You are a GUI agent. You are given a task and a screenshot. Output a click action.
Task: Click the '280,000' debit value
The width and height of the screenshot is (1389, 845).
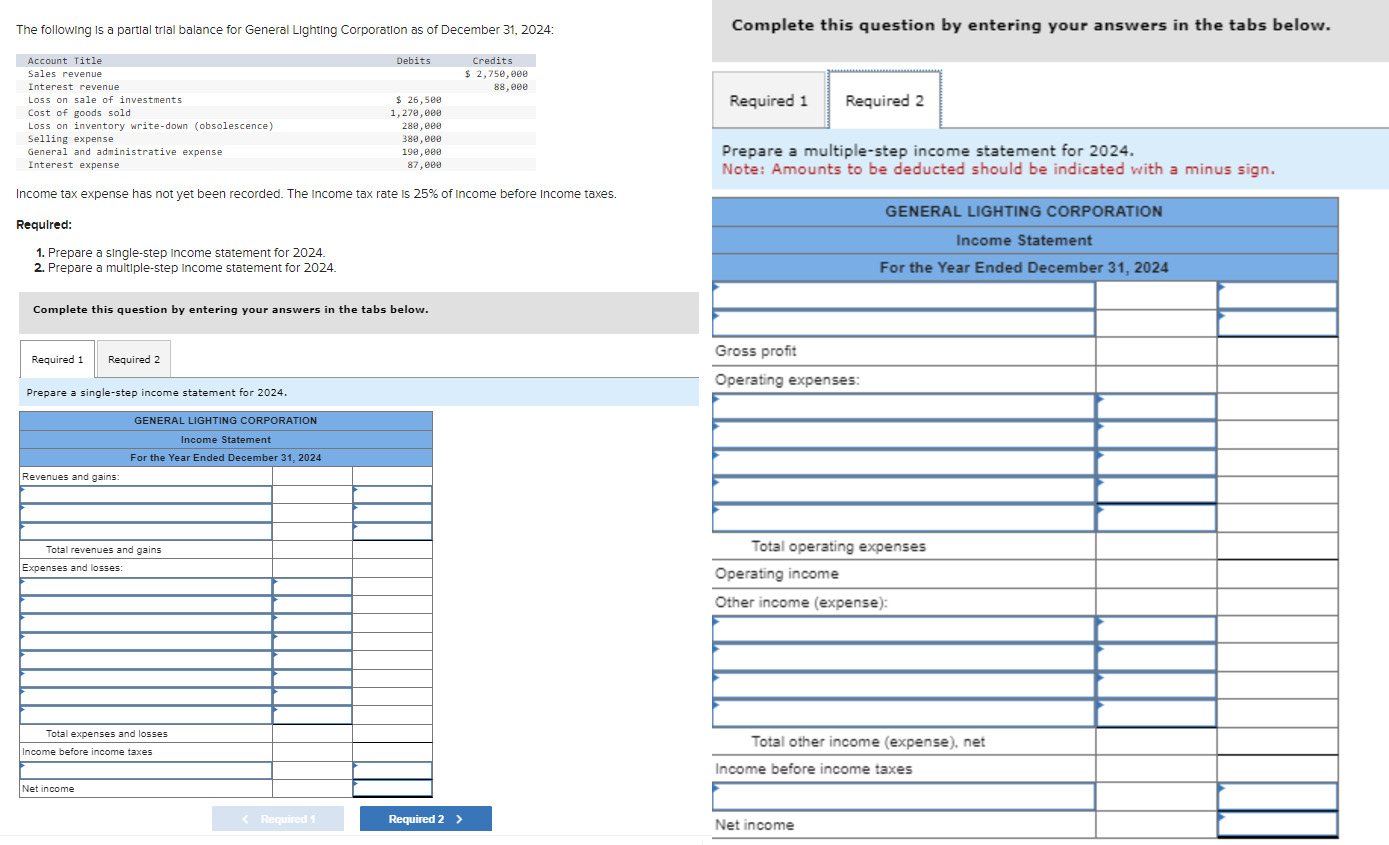[422, 126]
